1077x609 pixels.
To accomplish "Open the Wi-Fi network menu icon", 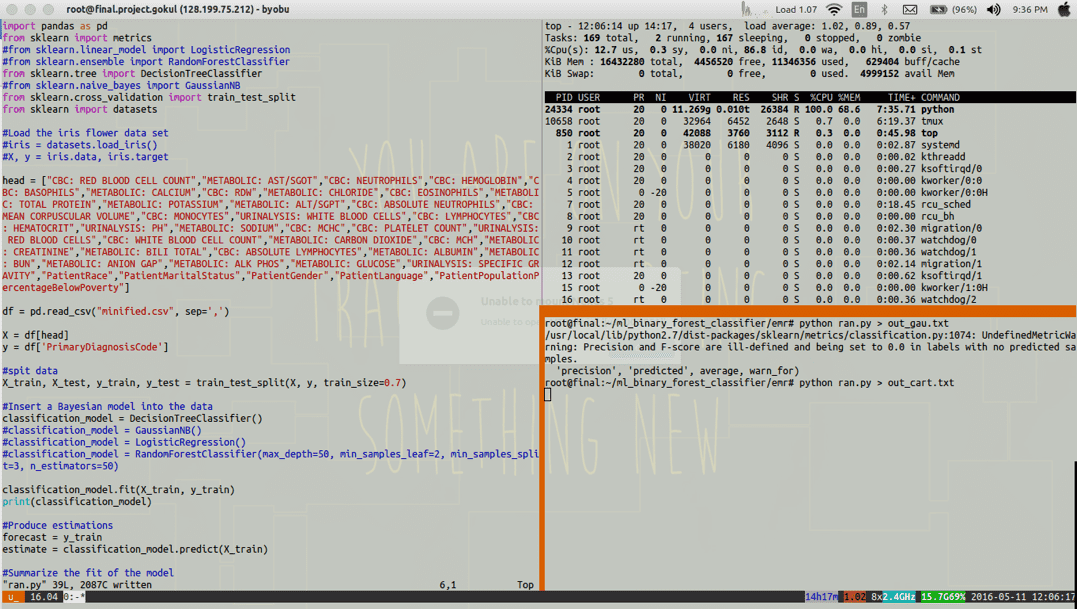I will 834,10.
